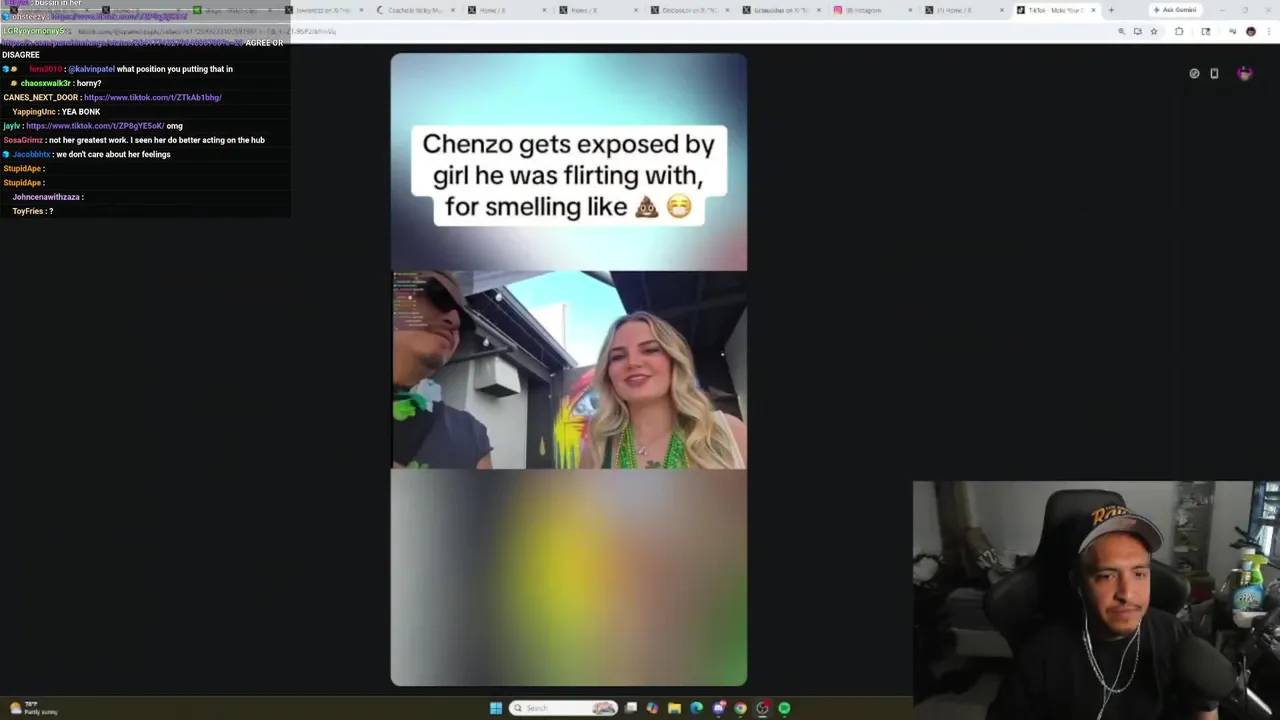Click the taskbar Search box
Viewport: 1280px width, 720px height.
[x=563, y=708]
